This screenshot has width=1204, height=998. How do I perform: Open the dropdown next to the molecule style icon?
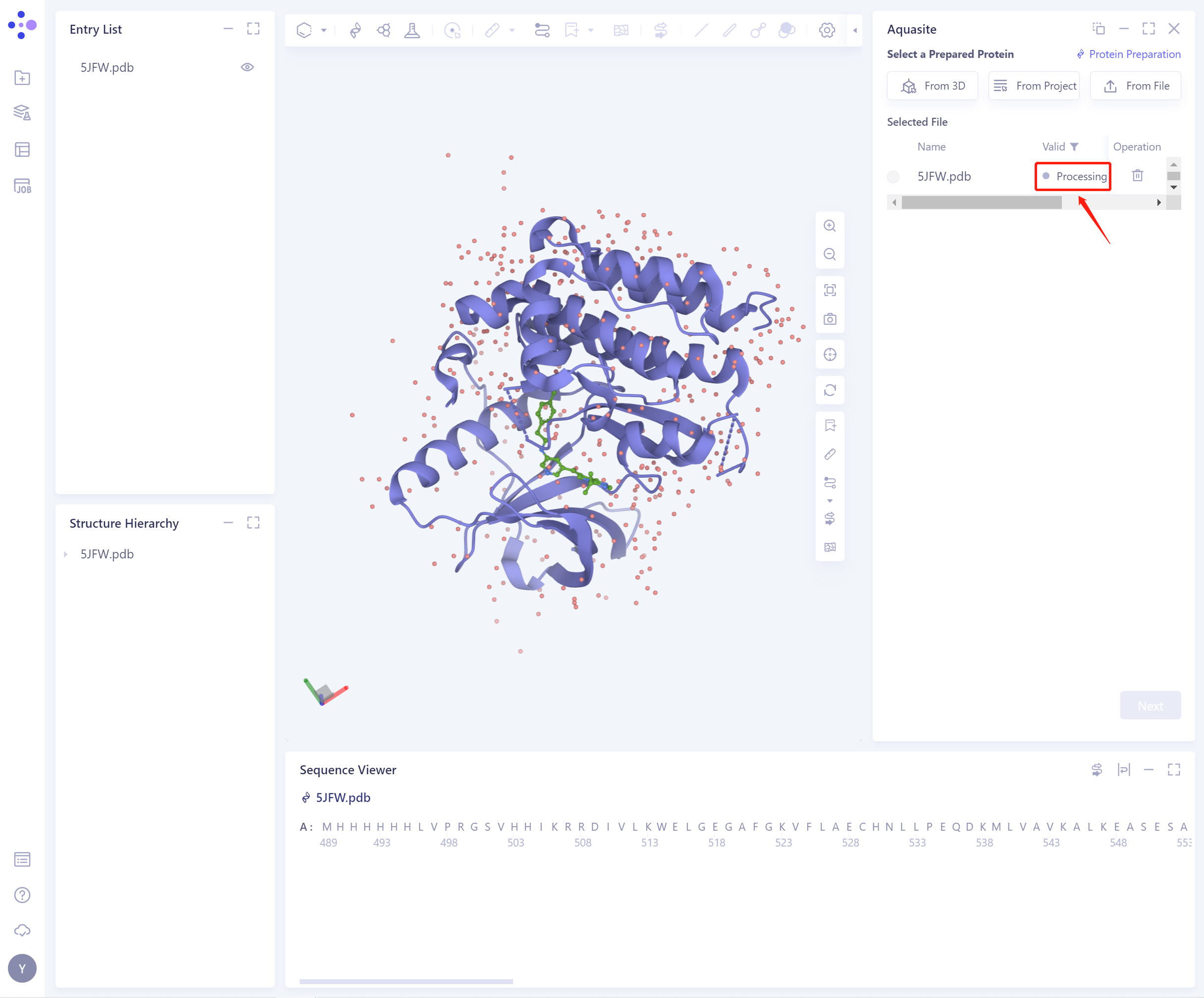coord(324,30)
